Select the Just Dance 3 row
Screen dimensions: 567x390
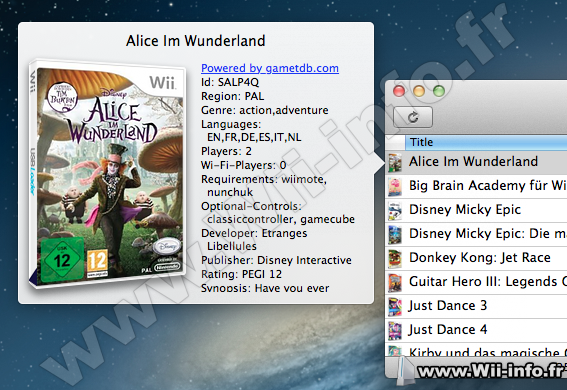tap(477, 306)
